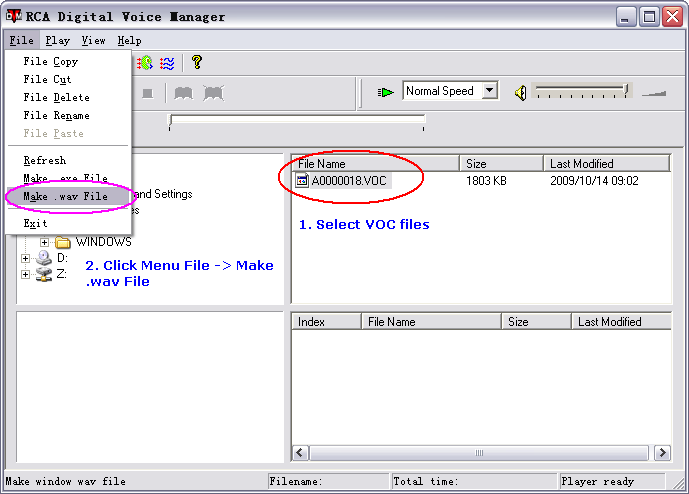Click the horizontal scrollbar right arrow
This screenshot has height=494, width=689.
coord(662,453)
